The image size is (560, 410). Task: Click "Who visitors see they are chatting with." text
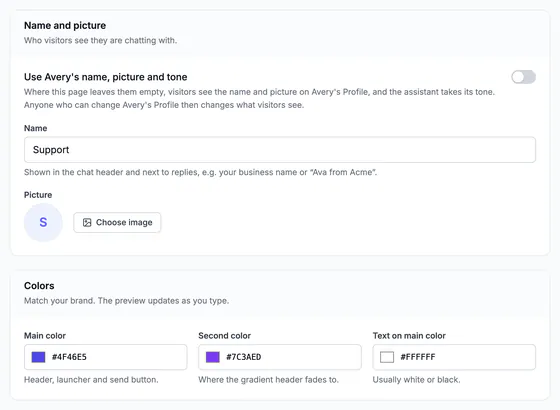click(x=100, y=40)
